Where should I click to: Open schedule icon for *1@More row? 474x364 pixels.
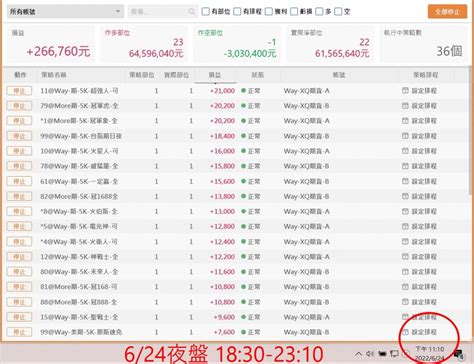405,121
